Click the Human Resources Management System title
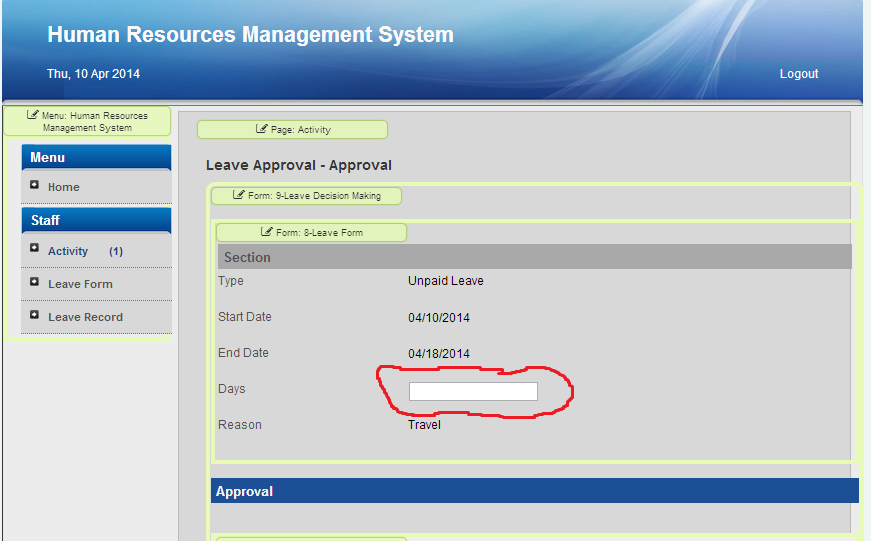 click(250, 35)
